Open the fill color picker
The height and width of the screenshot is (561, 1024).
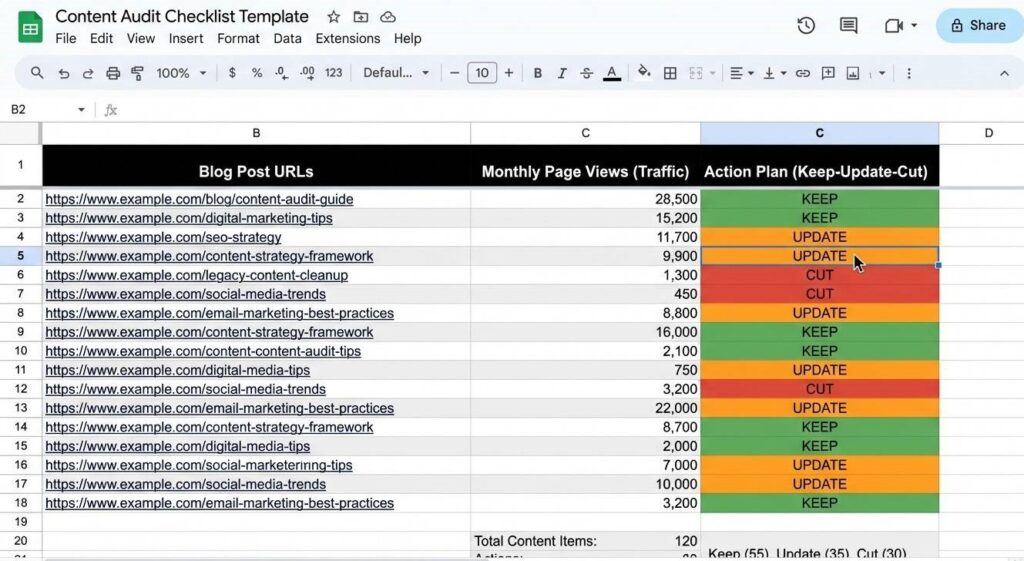coord(644,72)
